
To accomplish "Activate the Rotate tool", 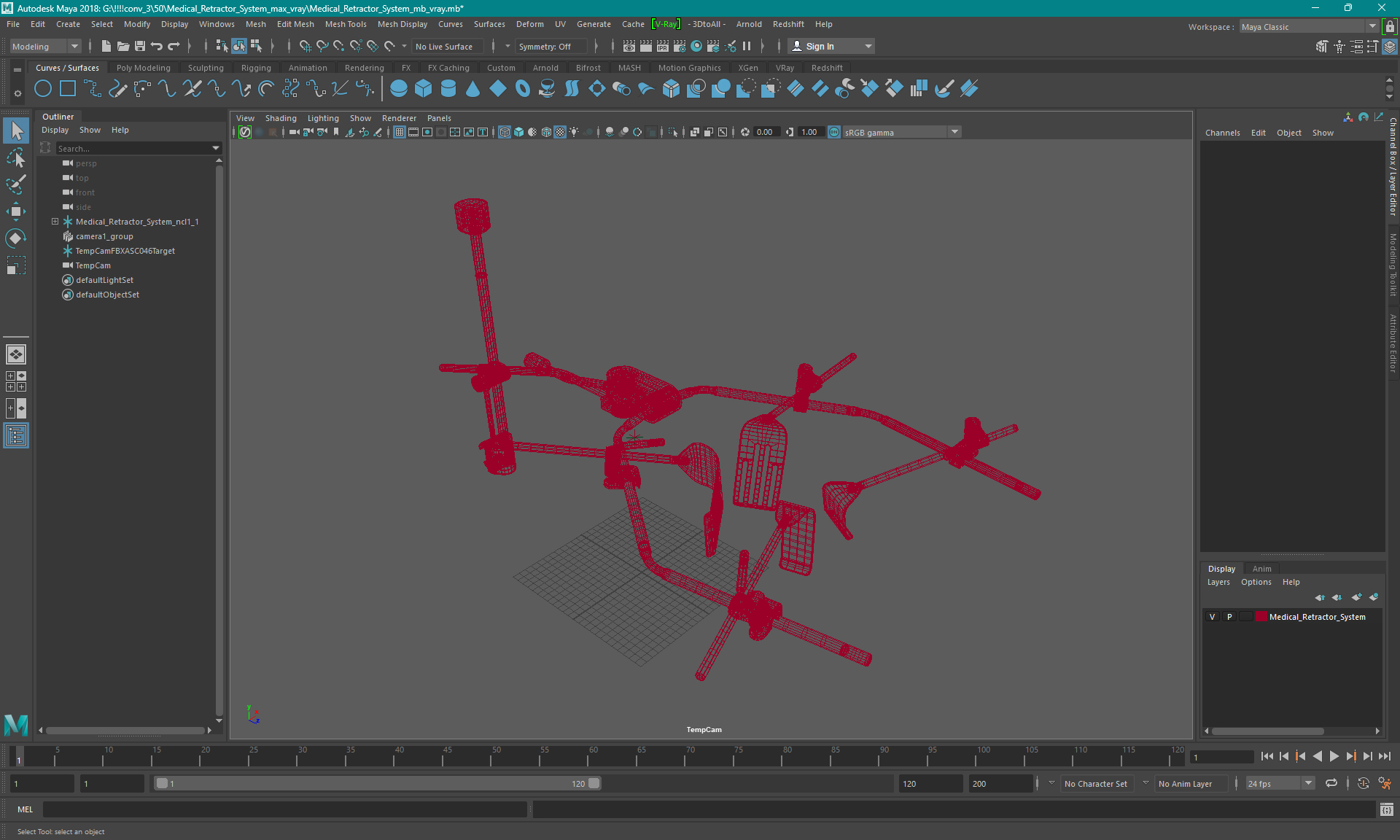I will pos(16,238).
